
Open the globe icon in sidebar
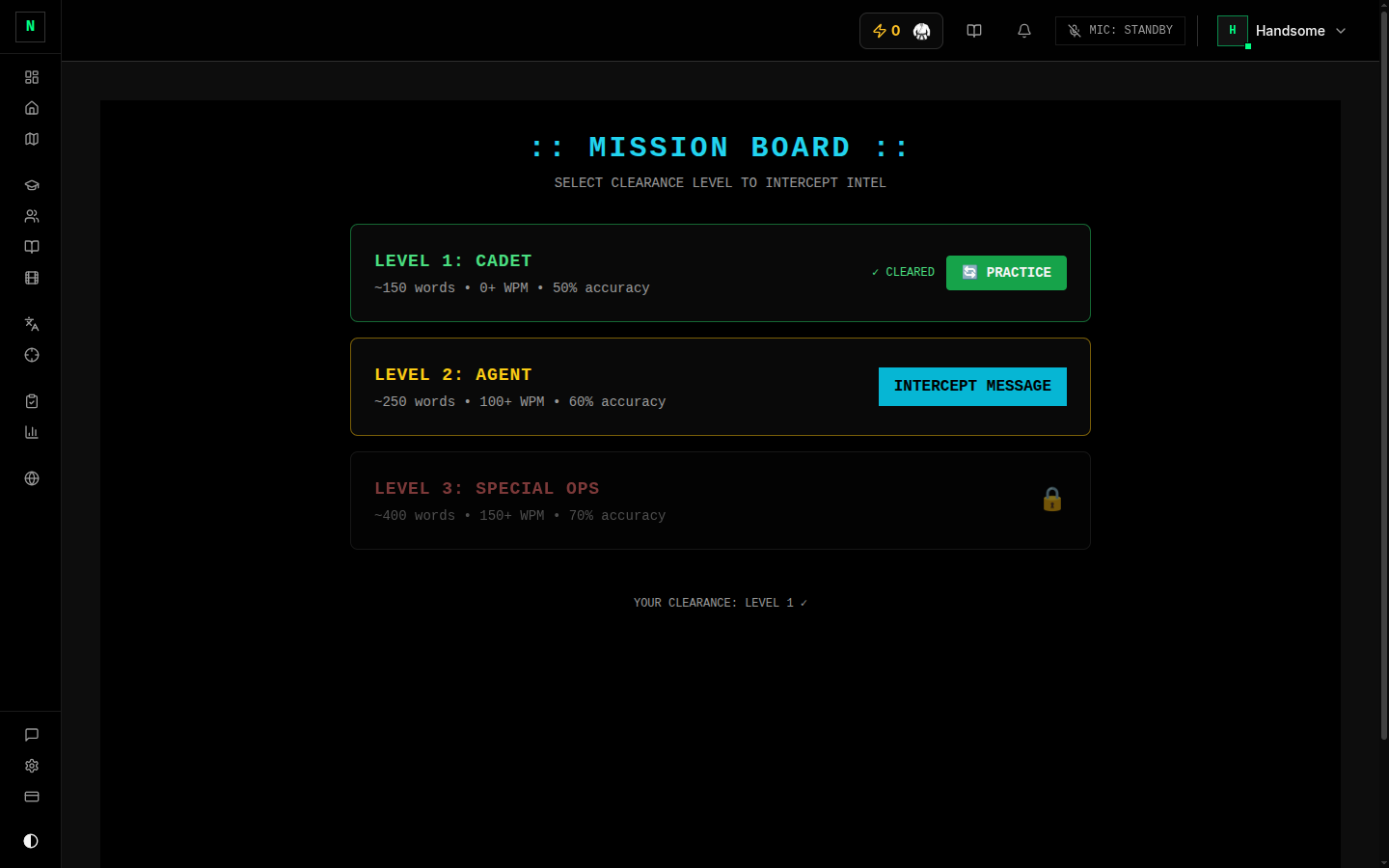click(32, 478)
